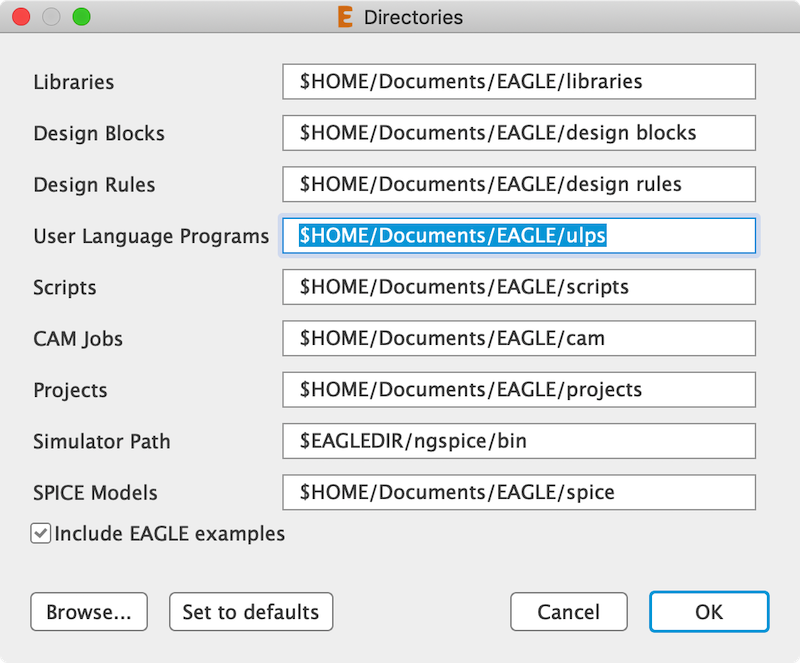Click the Libraries path field
Image resolution: width=800 pixels, height=663 pixels.
[519, 82]
